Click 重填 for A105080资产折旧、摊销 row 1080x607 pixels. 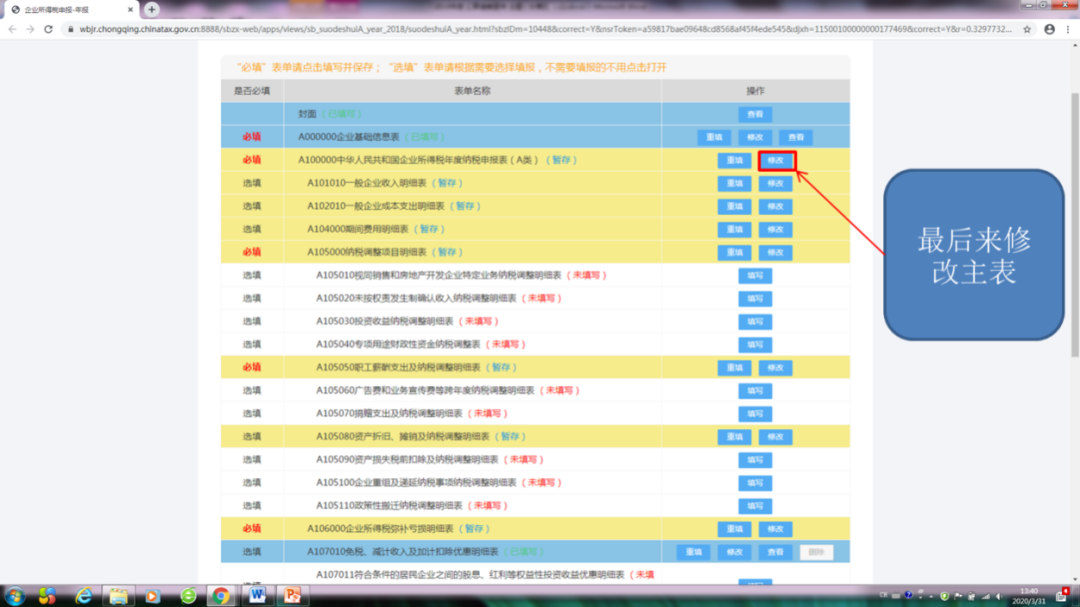734,437
